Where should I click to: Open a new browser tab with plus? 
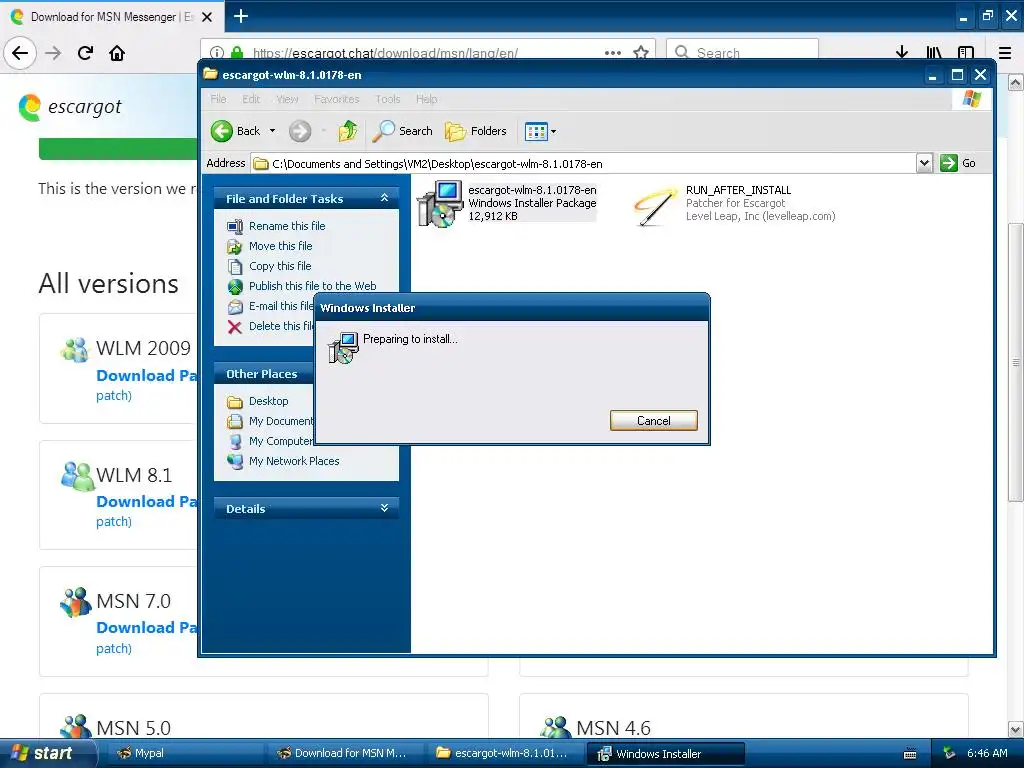coord(241,16)
